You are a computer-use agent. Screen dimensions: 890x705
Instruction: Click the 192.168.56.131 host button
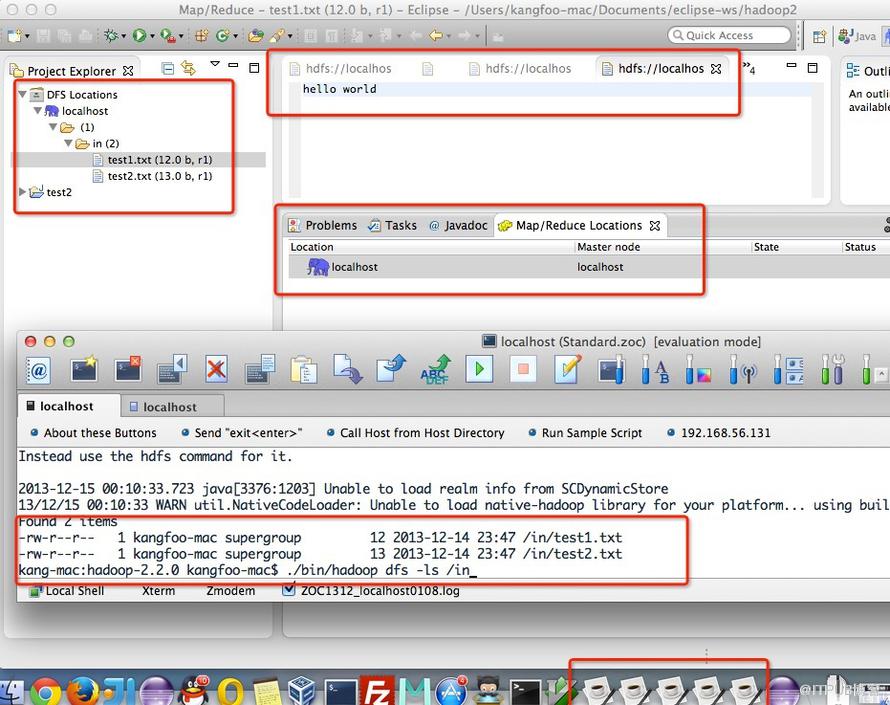[720, 433]
